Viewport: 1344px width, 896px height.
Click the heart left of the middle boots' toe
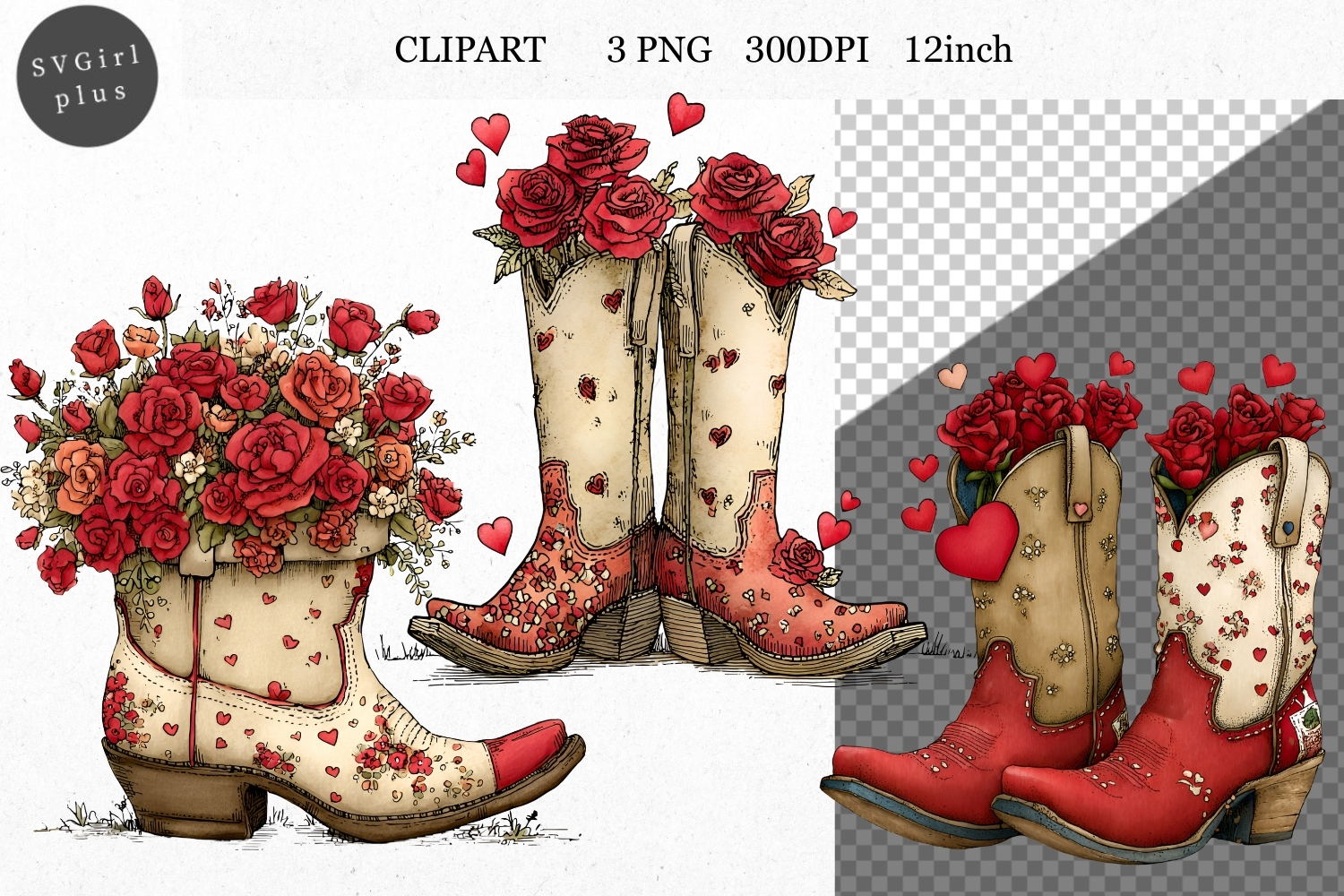[495, 536]
